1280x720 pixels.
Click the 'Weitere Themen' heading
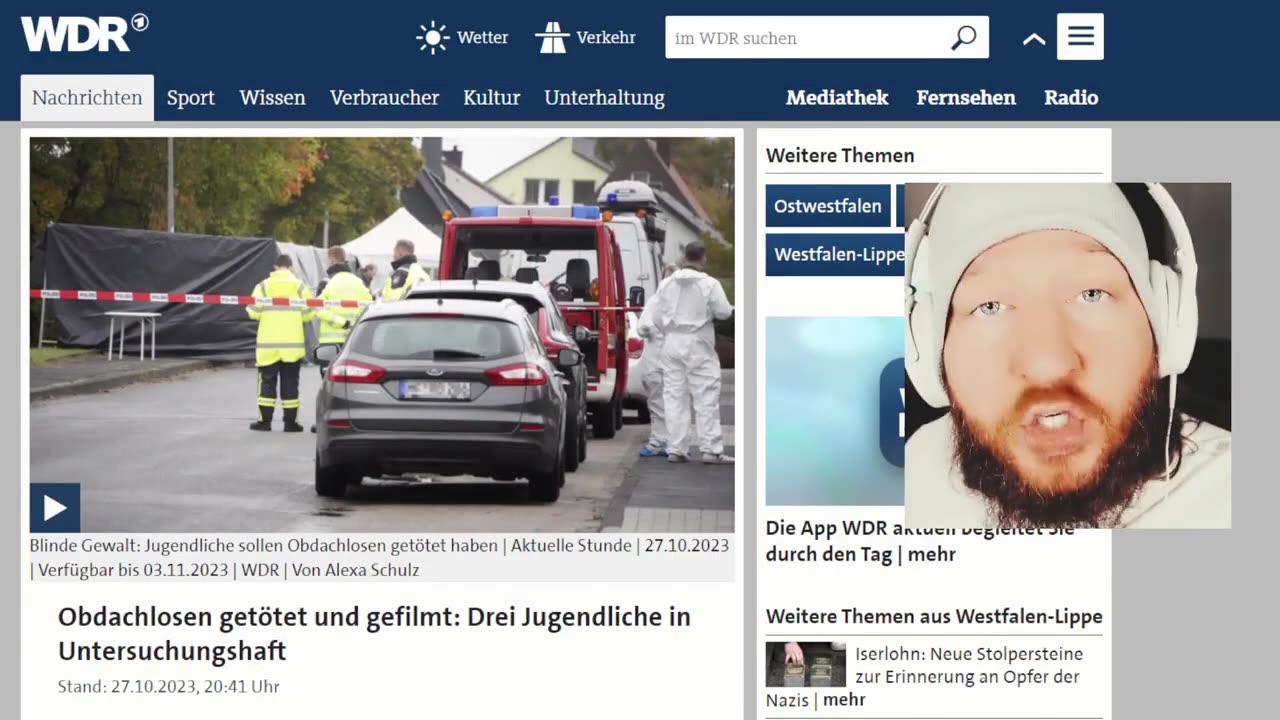pyautogui.click(x=840, y=155)
